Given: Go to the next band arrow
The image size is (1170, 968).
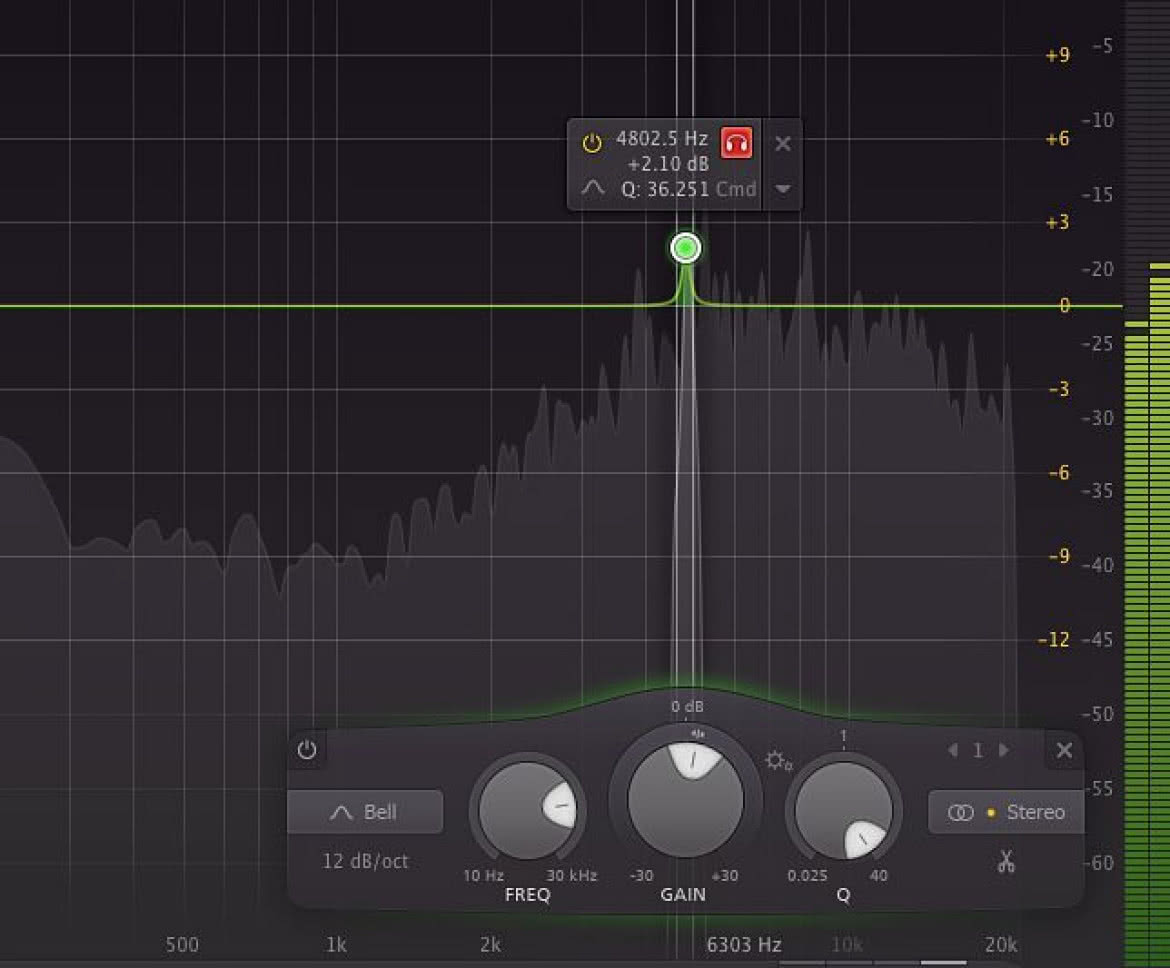Looking at the screenshot, I should tap(1004, 750).
